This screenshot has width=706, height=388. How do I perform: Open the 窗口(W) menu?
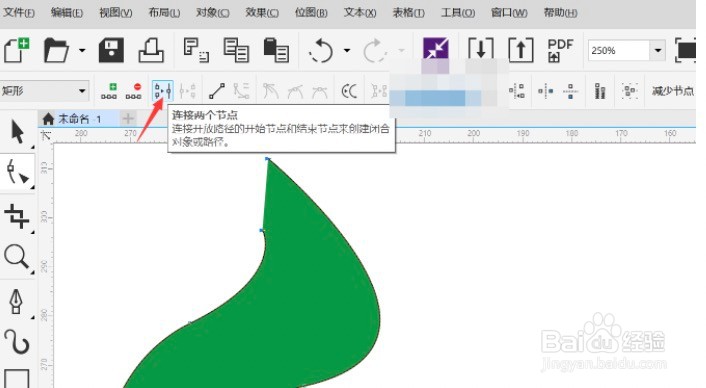509,13
